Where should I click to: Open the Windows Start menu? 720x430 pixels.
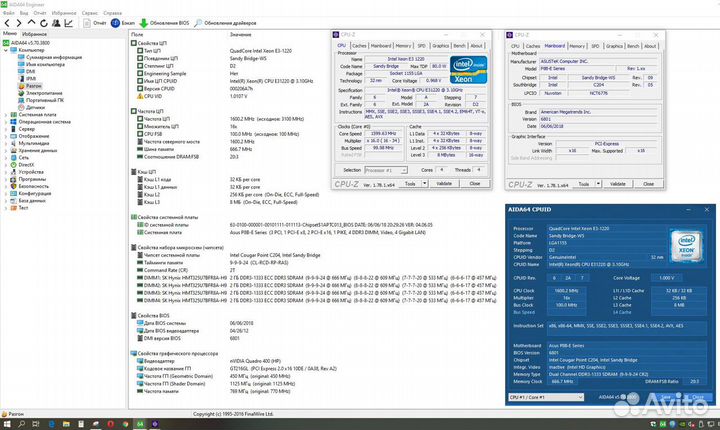point(6,424)
